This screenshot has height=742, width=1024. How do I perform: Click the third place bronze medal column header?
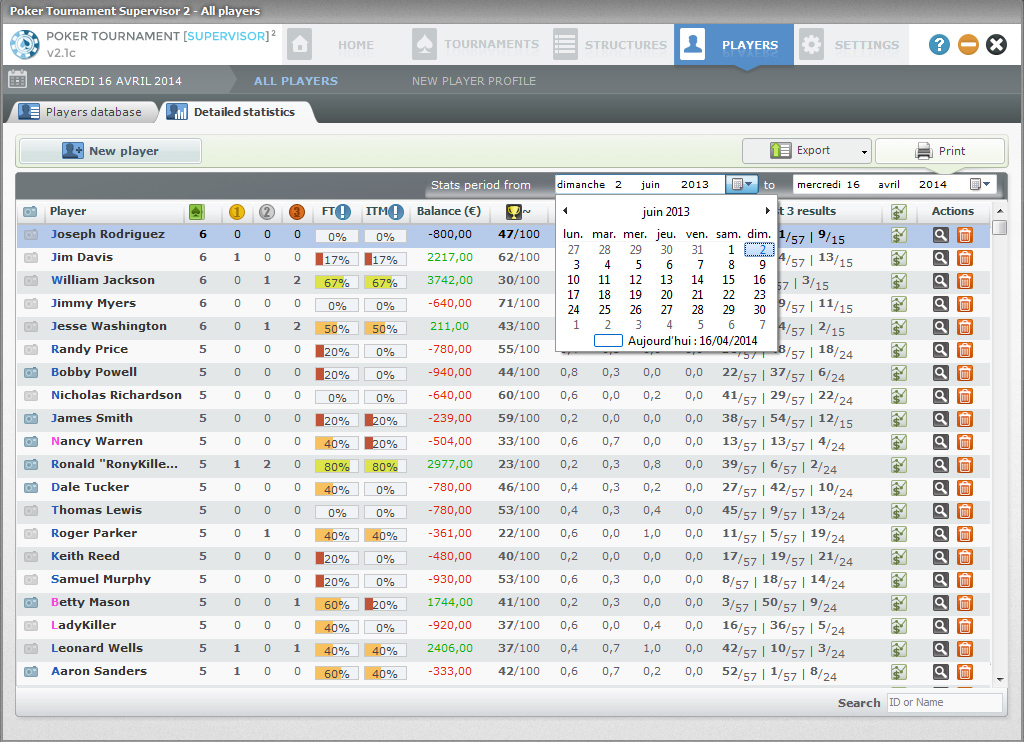click(x=296, y=212)
